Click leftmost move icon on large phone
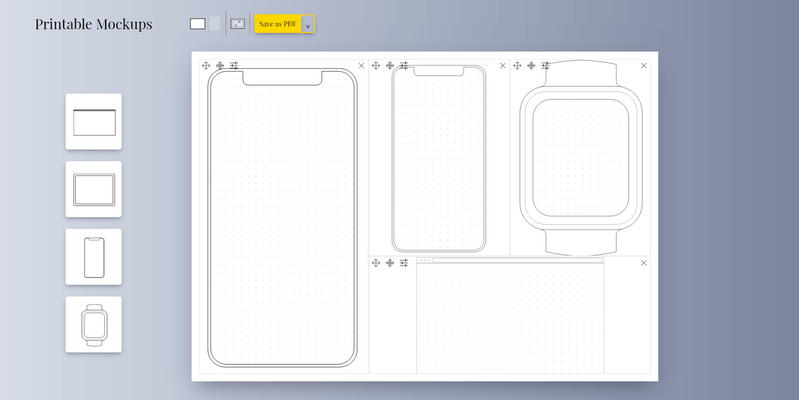799x400 pixels. click(x=206, y=65)
